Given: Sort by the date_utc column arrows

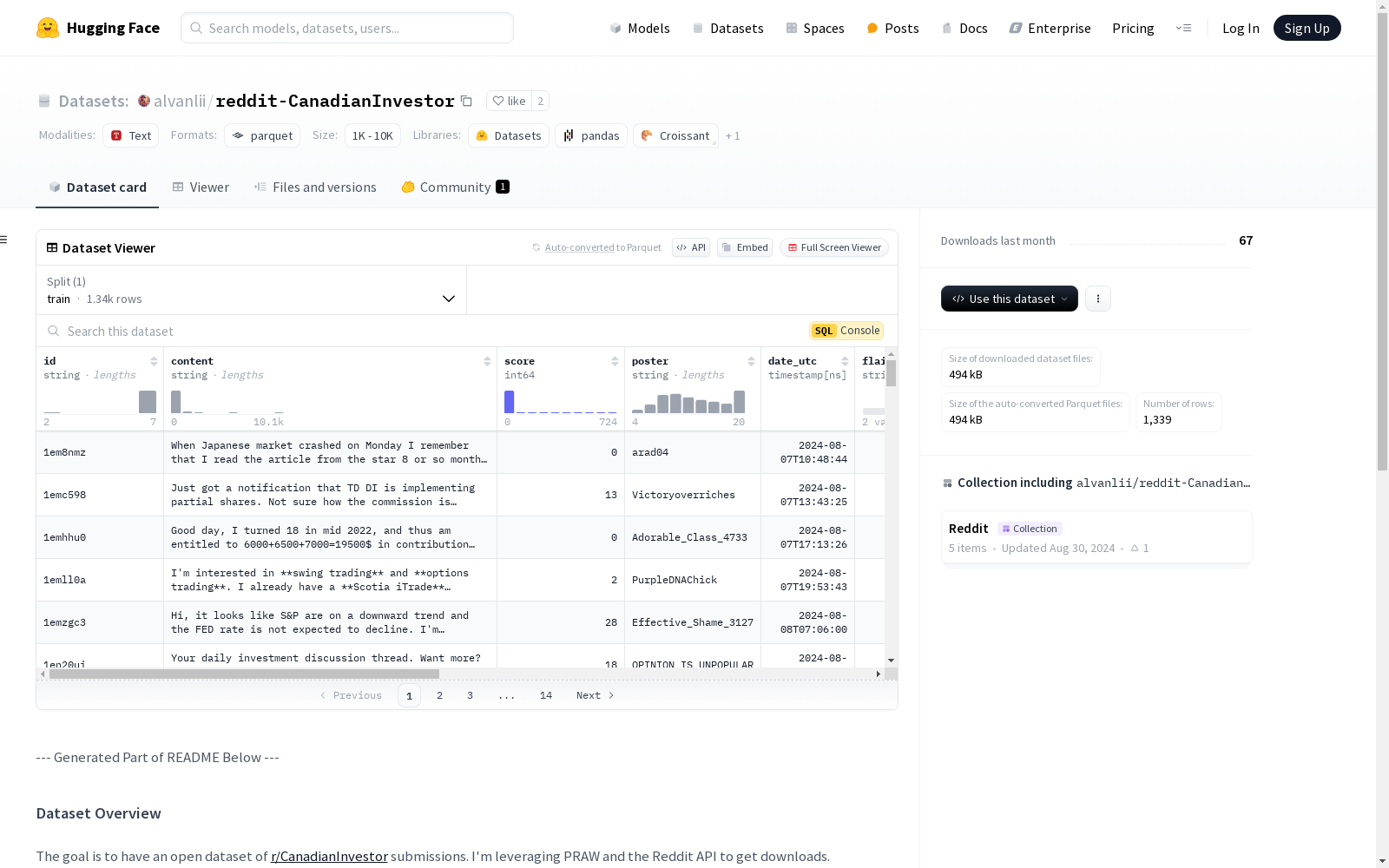Looking at the screenshot, I should pos(845,361).
